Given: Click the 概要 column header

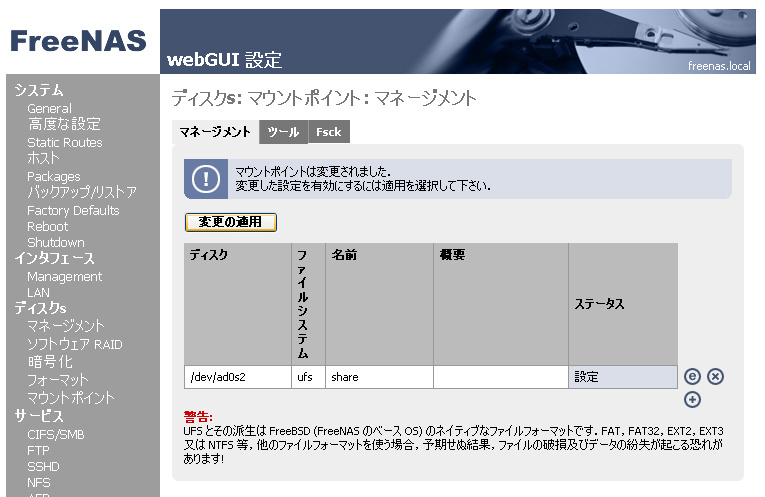Looking at the screenshot, I should click(501, 304).
